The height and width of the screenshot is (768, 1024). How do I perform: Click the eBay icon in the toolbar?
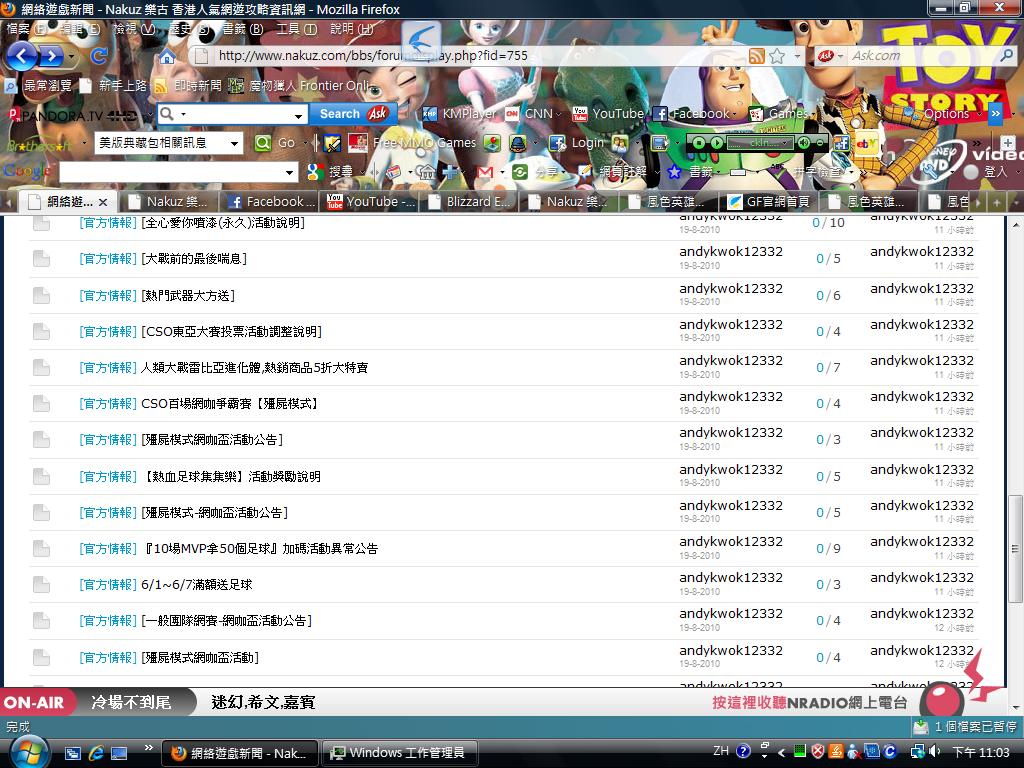pos(867,143)
